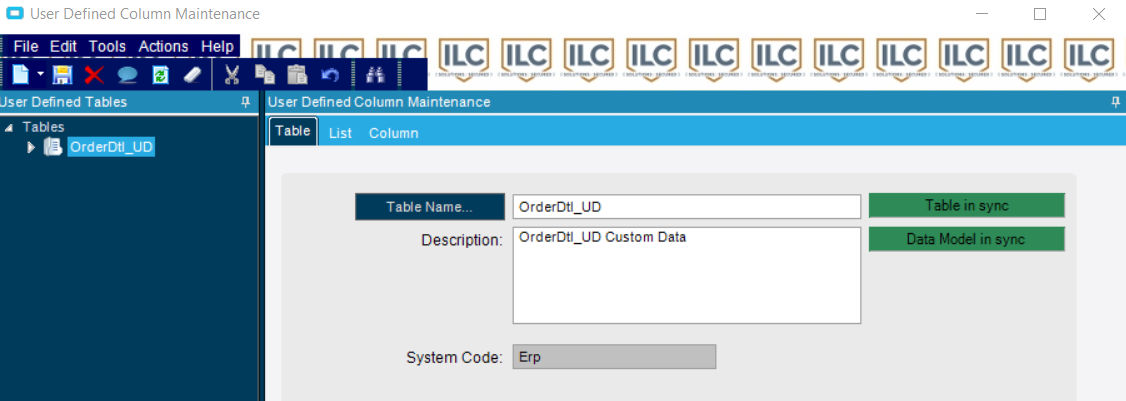The image size is (1126, 401).
Task: Click the Undo arrow icon
Action: (x=330, y=75)
